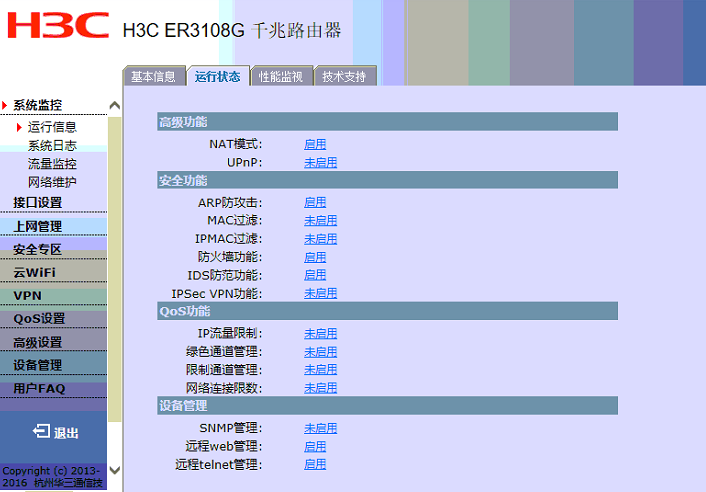Click sidebar scrollbar down arrow
The height and width of the screenshot is (492, 706).
pos(115,470)
